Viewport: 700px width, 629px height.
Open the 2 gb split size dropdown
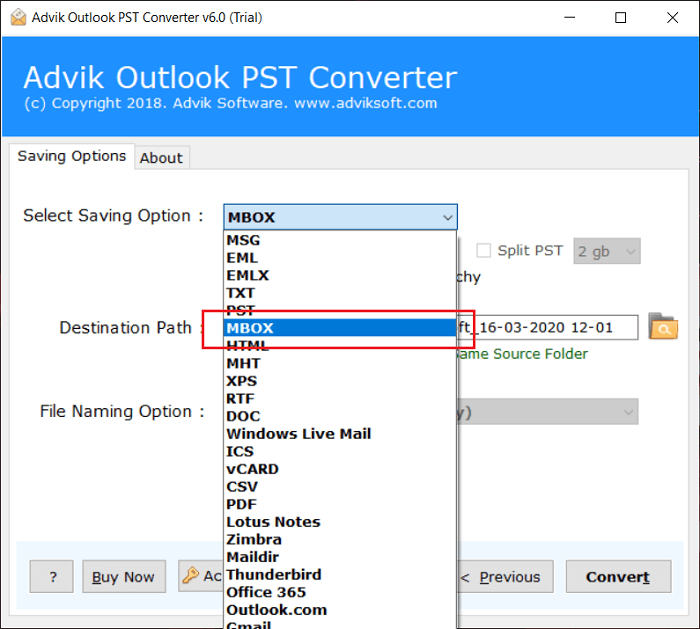607,251
